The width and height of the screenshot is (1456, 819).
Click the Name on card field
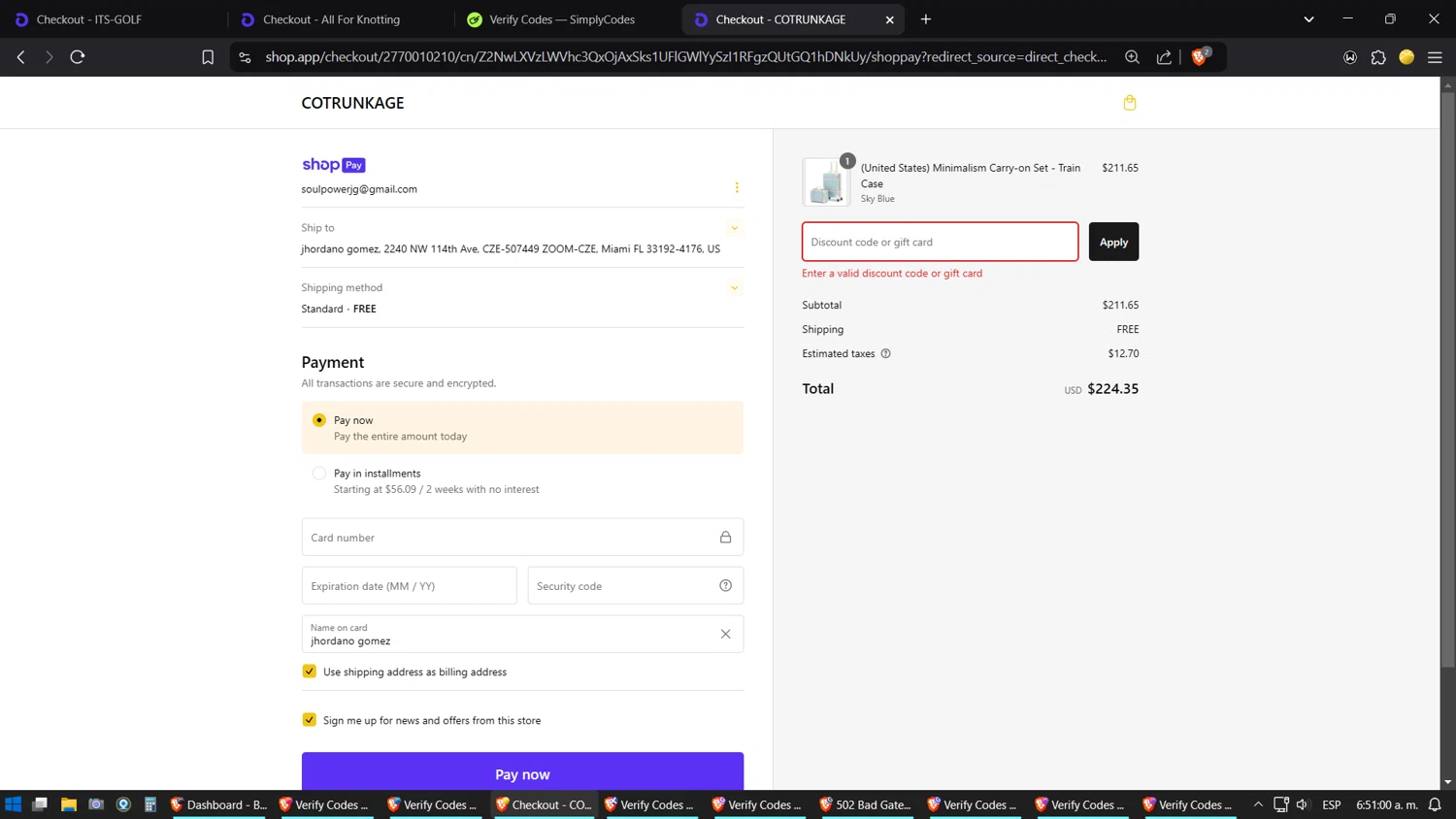tap(522, 634)
